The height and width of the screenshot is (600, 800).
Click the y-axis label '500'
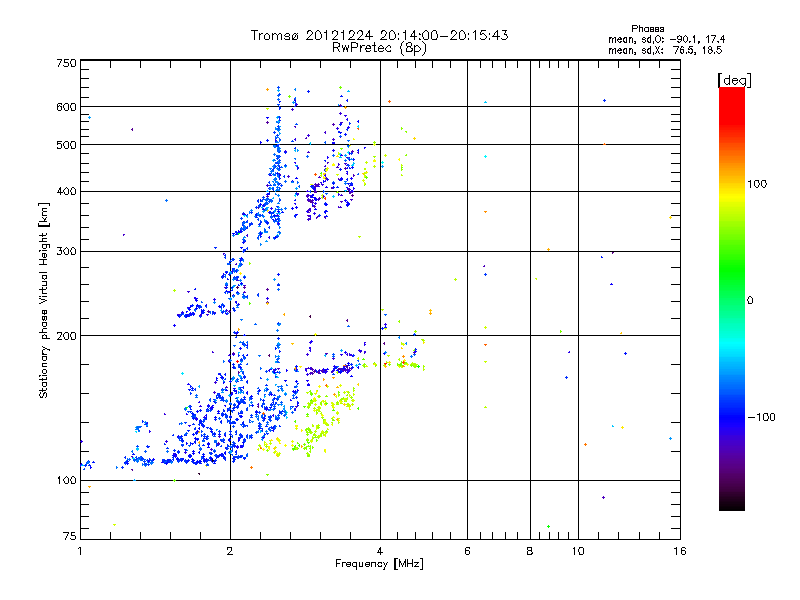click(x=66, y=145)
